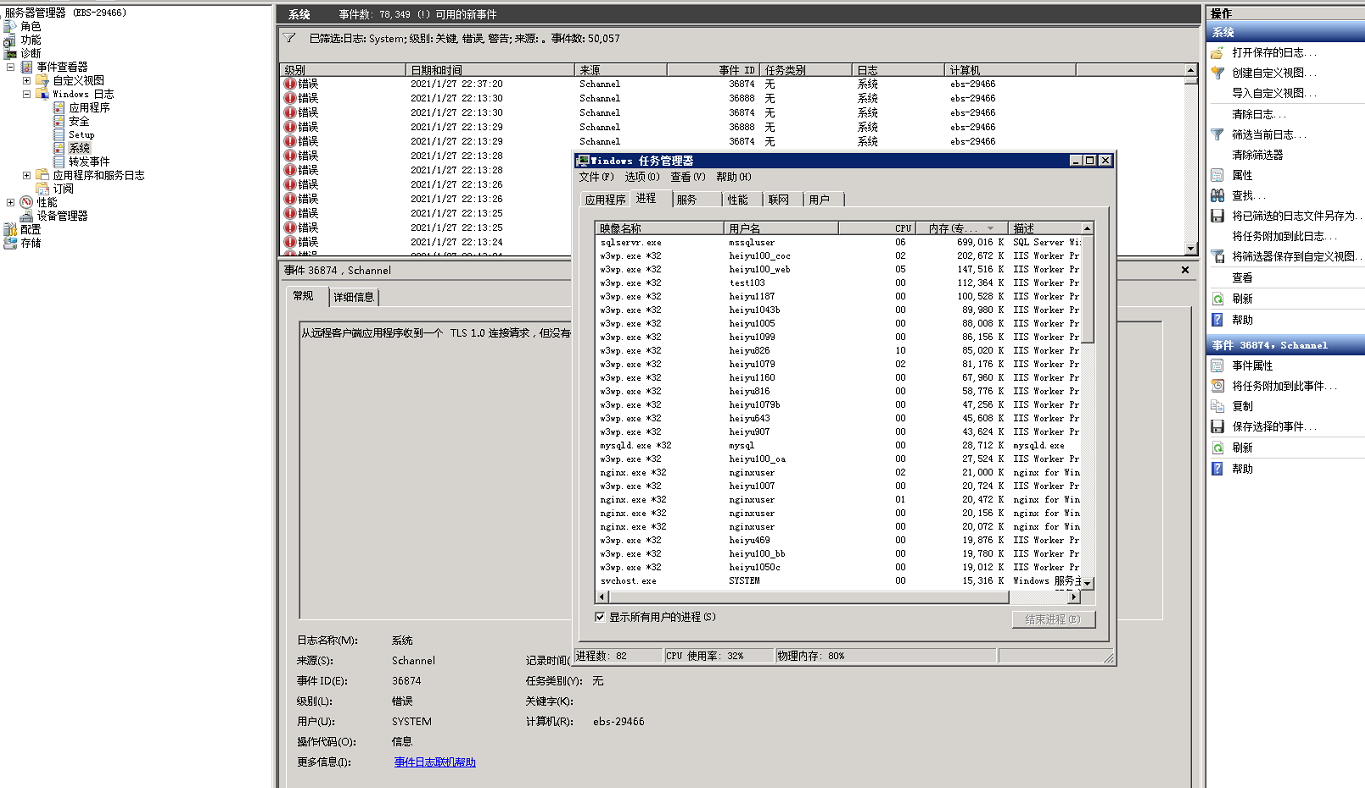
Task: Collapse the Windows 日志 tree node
Action: click(27, 94)
